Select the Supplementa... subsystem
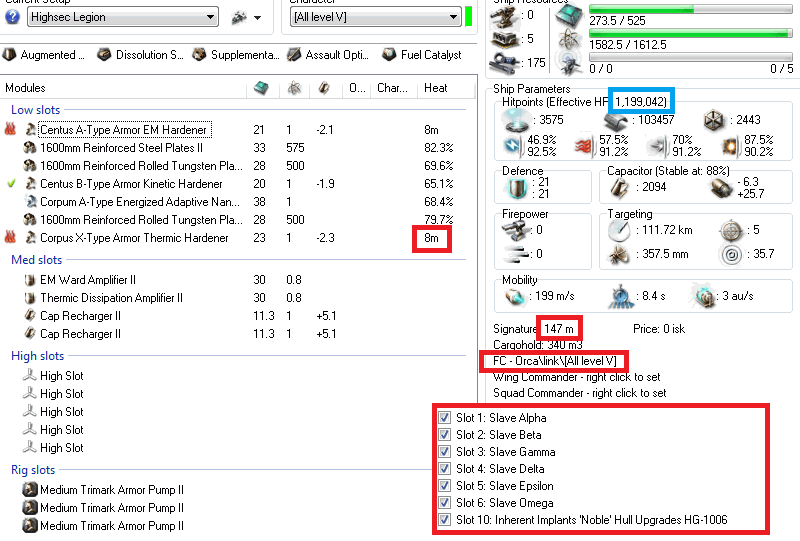This screenshot has height=541, width=800. (x=236, y=55)
